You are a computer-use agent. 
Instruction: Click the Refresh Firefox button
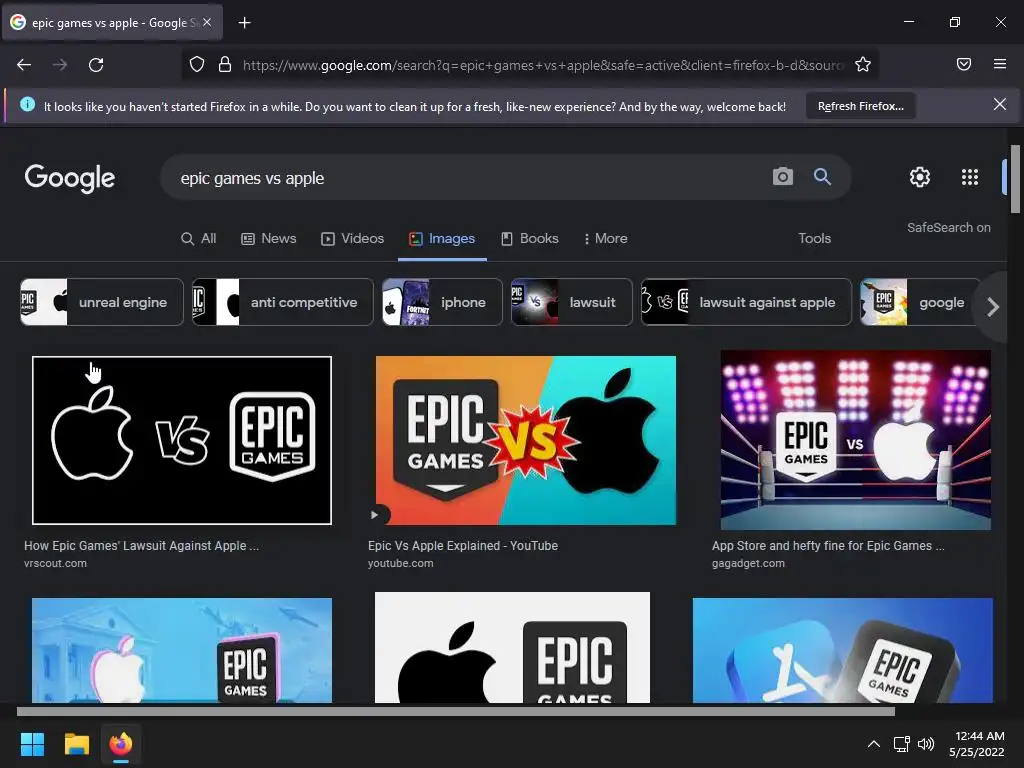(x=861, y=106)
